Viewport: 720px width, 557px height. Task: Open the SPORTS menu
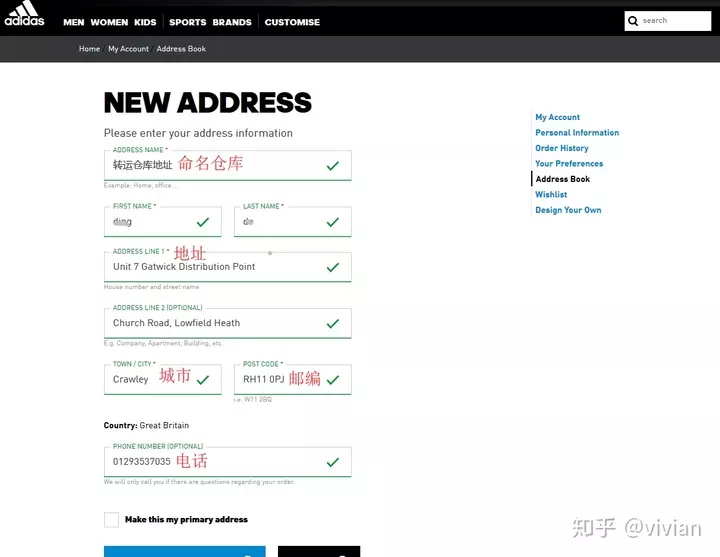pyautogui.click(x=188, y=23)
